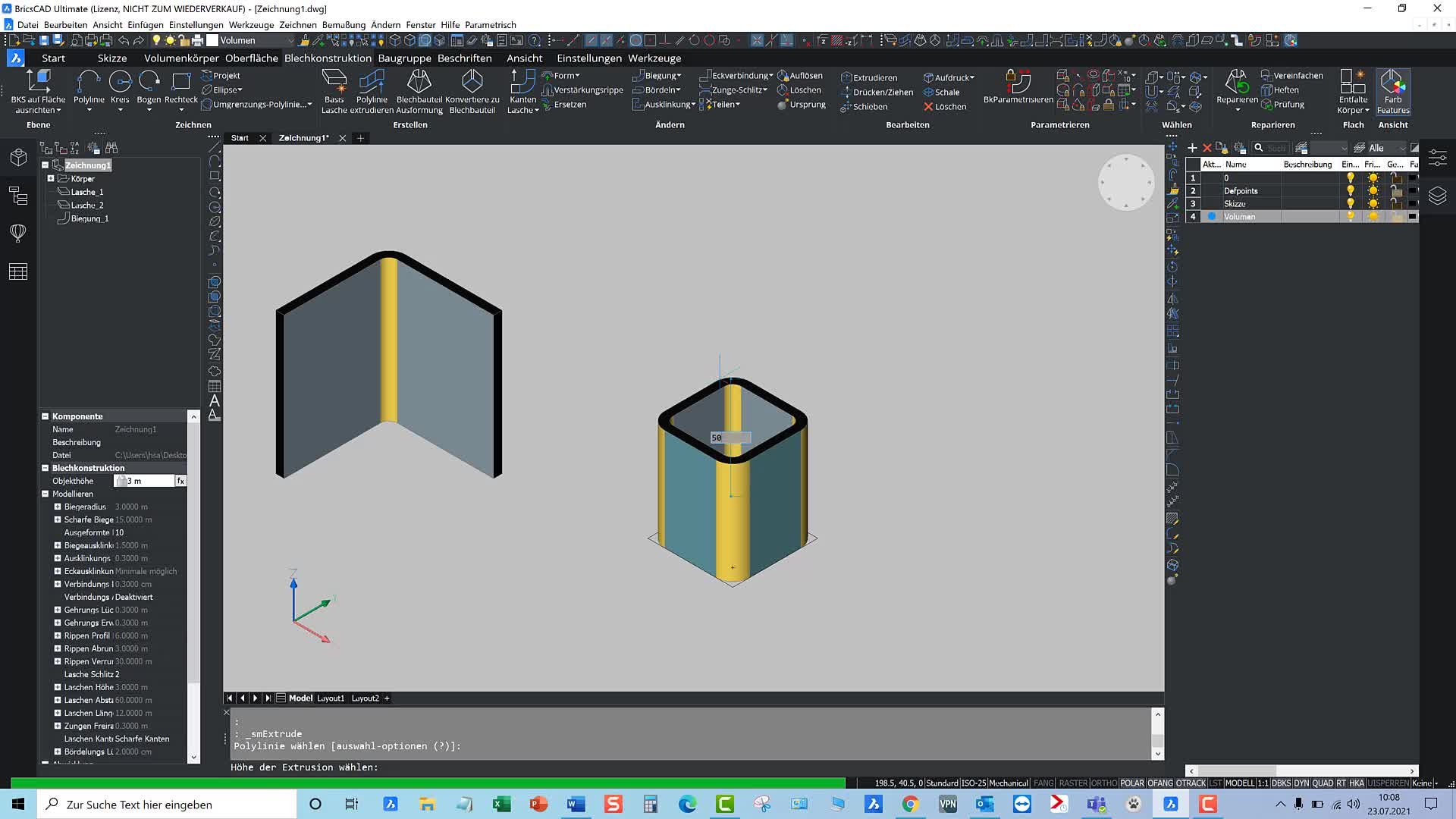
Task: Toggle lock icon for layer Defpoints
Action: tap(1396, 190)
